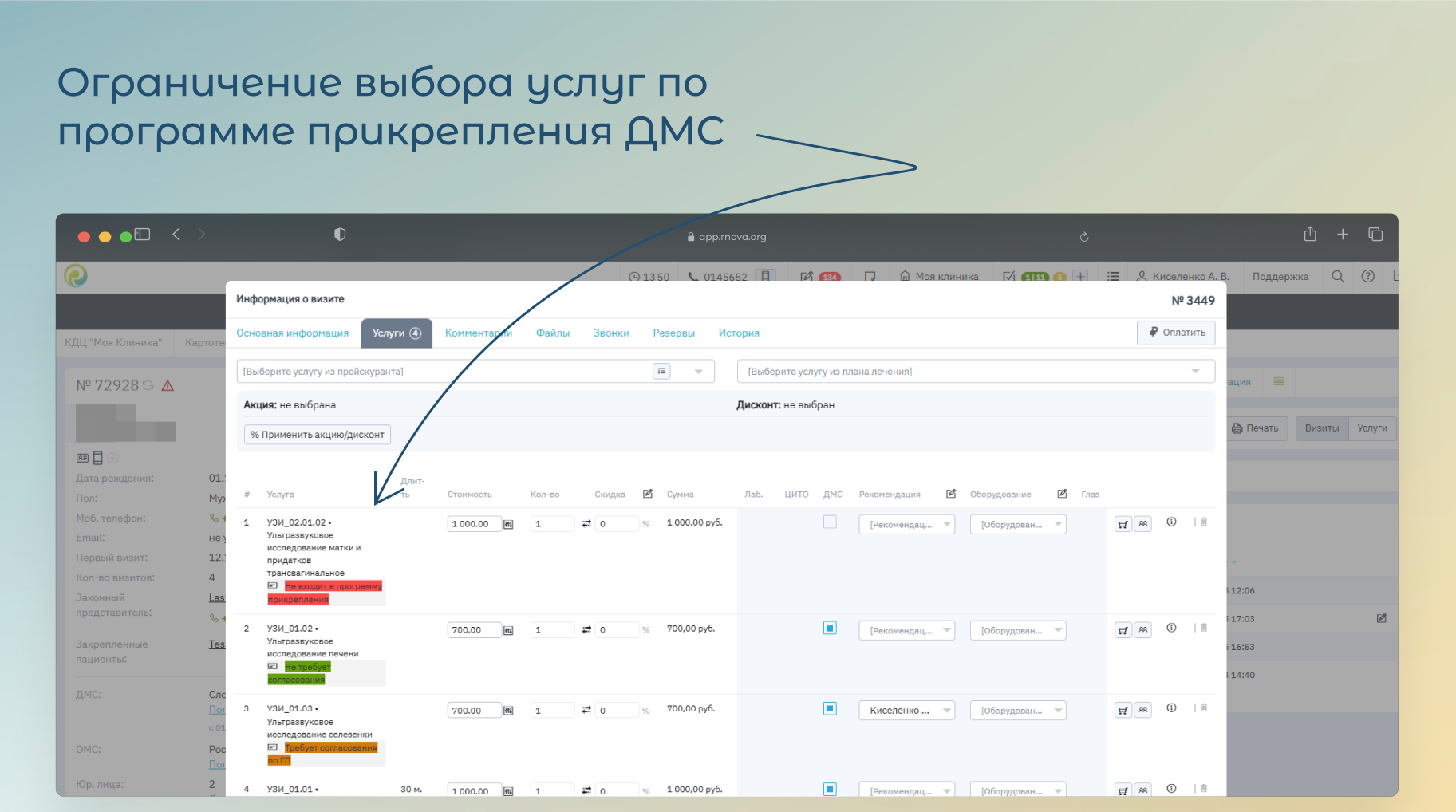Viewport: 1456px width, 812px height.
Task: Click Применить акцию/дисконт button
Action: [x=318, y=435]
